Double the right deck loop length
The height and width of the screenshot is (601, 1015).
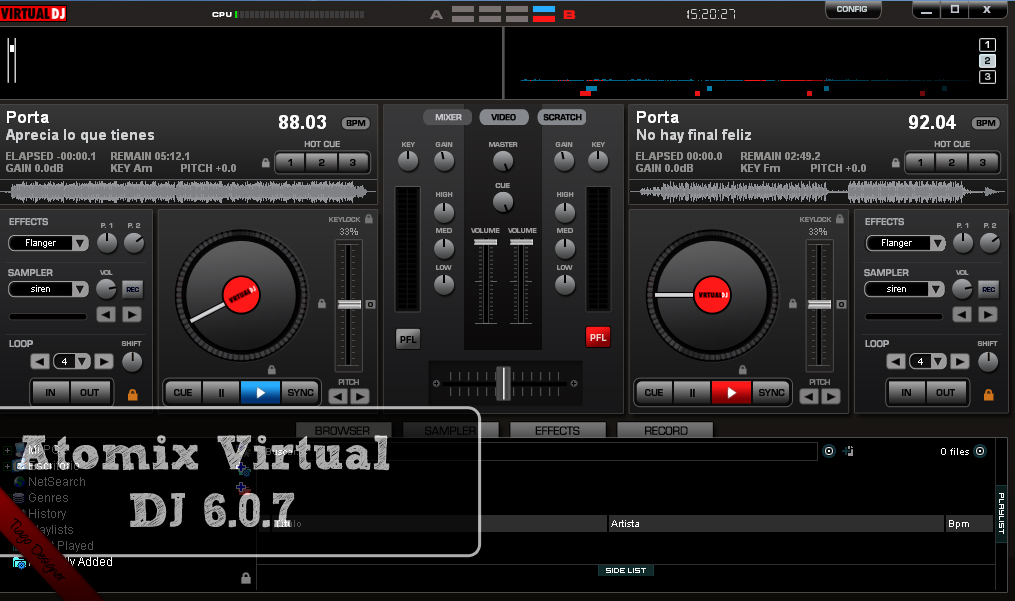tap(960, 361)
